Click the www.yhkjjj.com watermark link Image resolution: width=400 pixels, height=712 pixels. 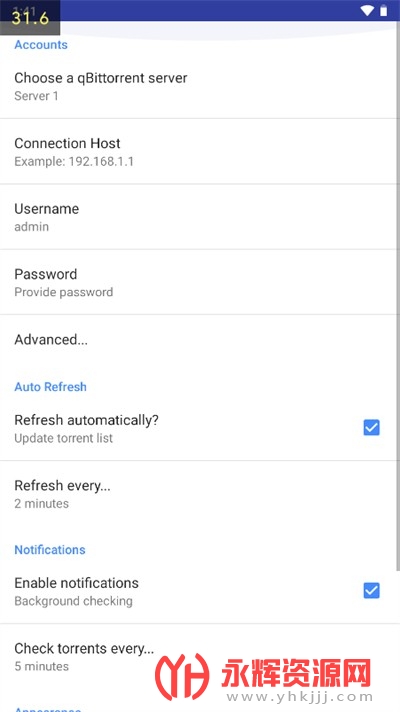click(300, 697)
